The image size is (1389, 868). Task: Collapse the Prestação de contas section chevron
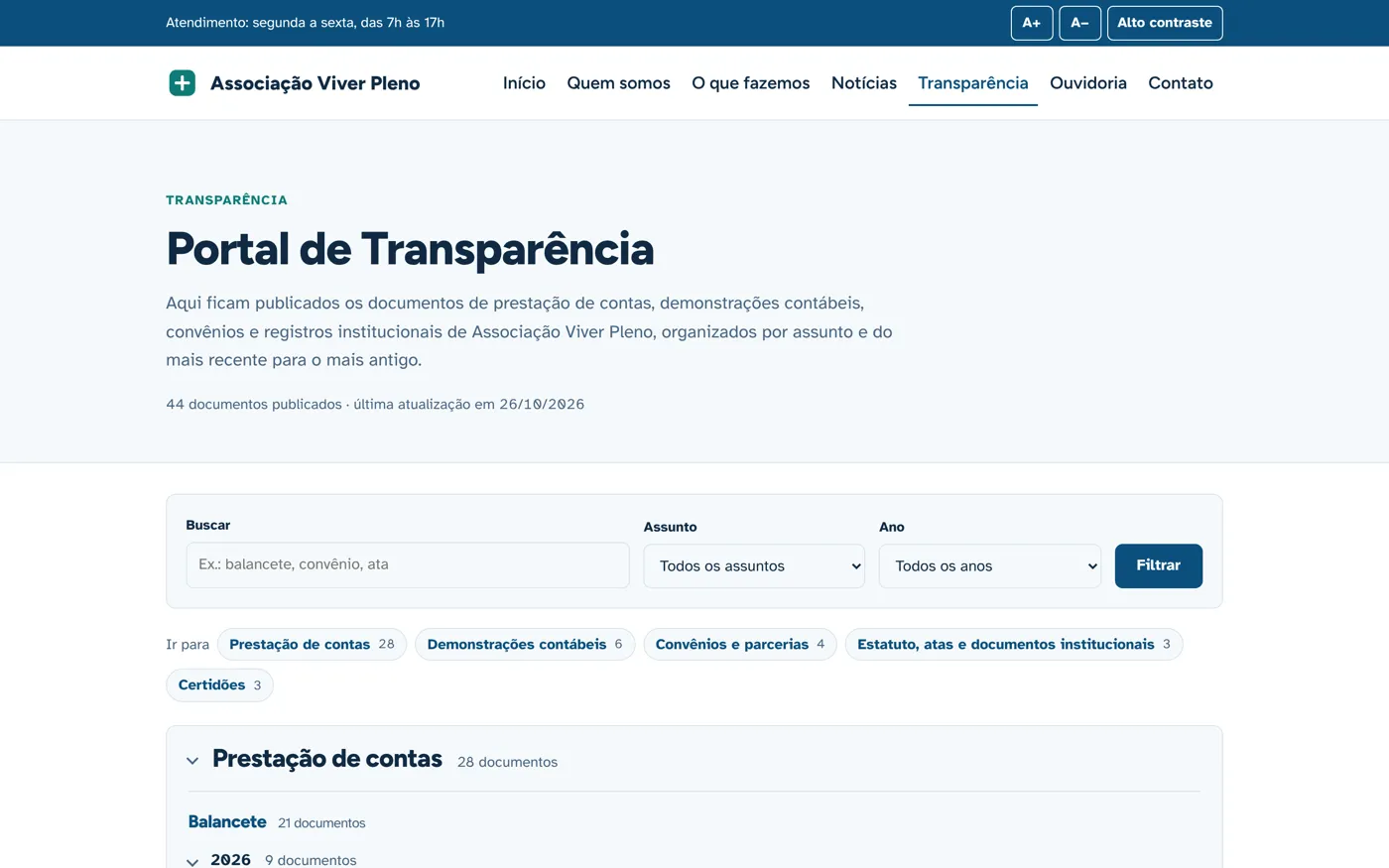(192, 762)
